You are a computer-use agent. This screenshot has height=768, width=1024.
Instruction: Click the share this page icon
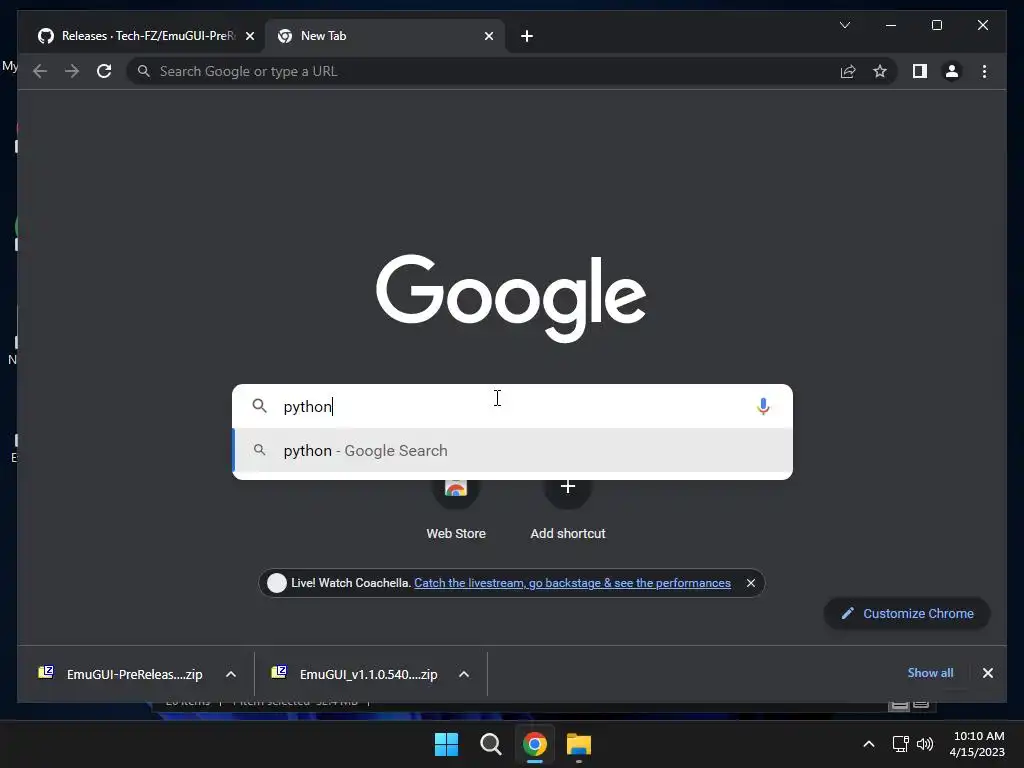[848, 71]
